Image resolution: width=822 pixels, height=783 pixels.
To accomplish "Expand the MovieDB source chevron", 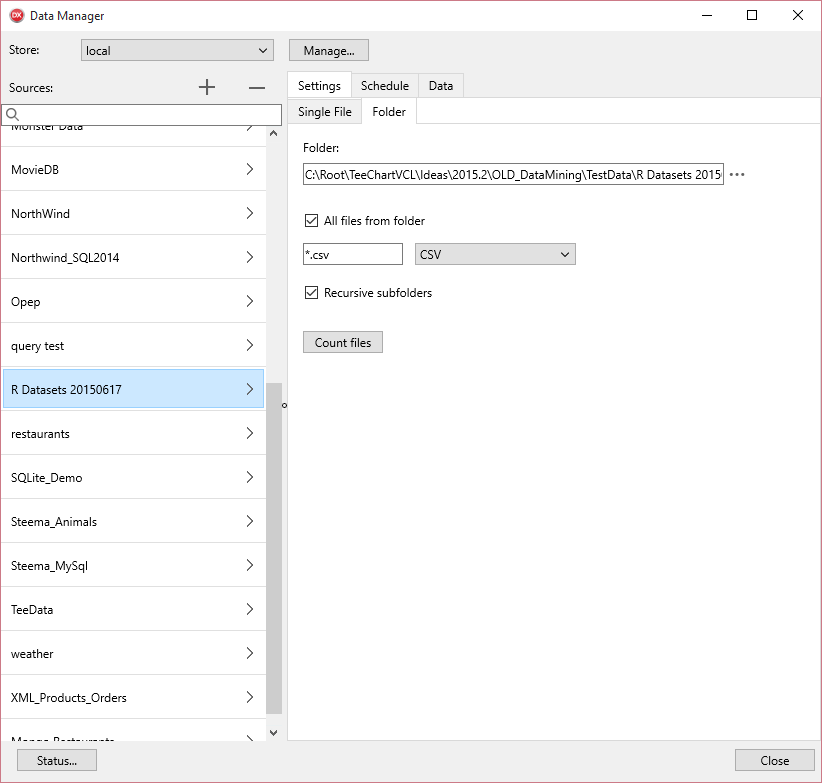I will [x=250, y=169].
